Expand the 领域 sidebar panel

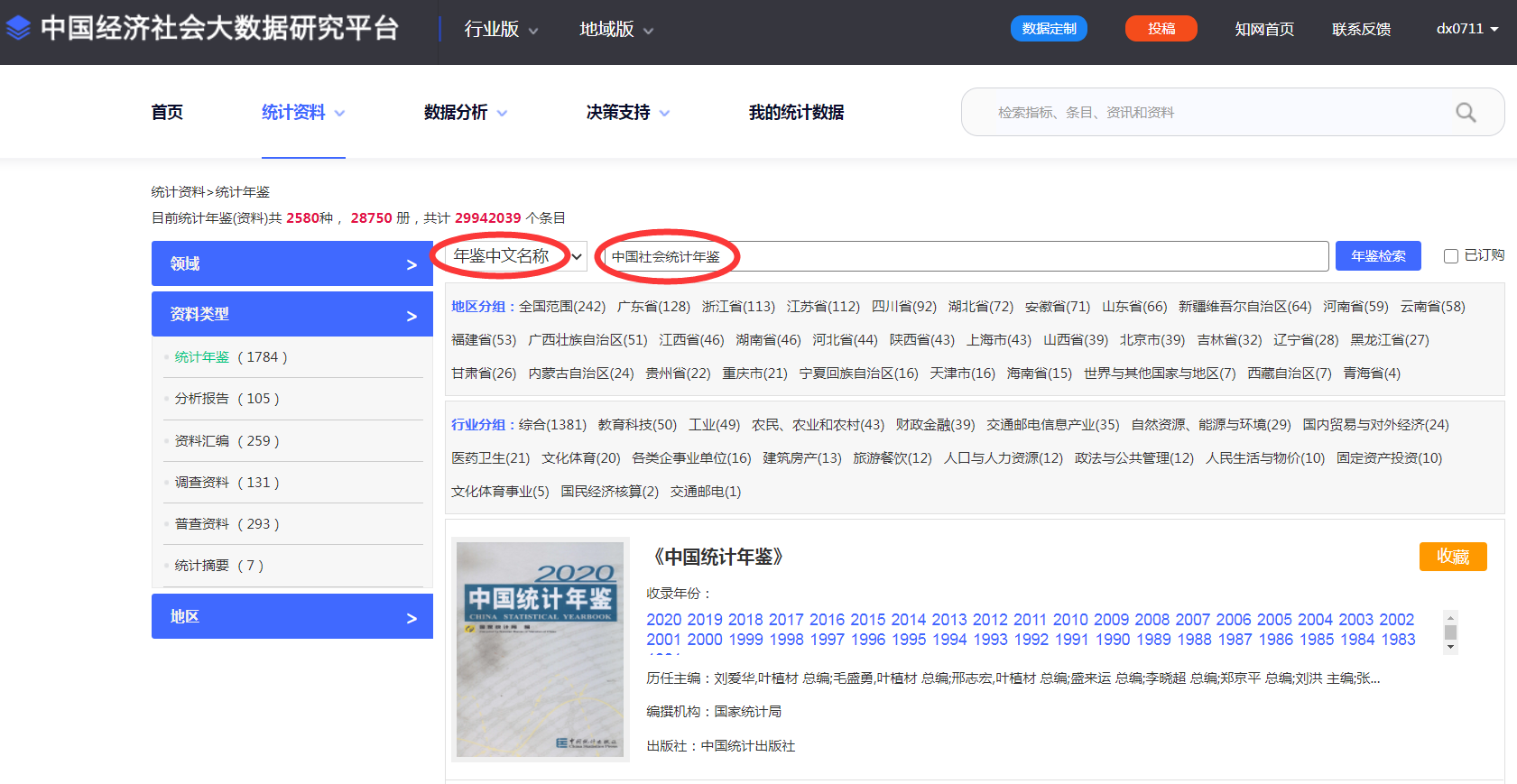click(292, 263)
